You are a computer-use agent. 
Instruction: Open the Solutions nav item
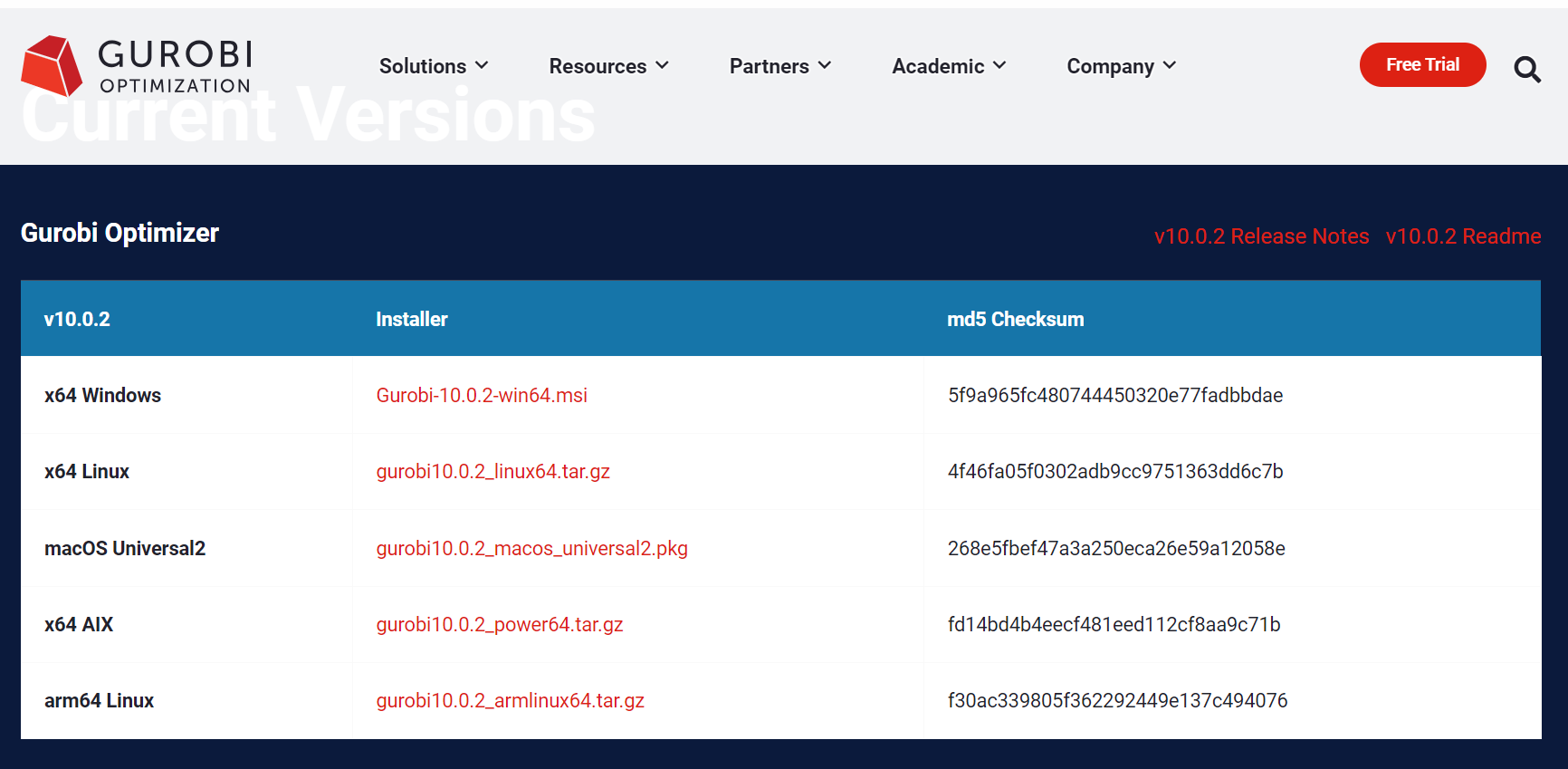(423, 66)
